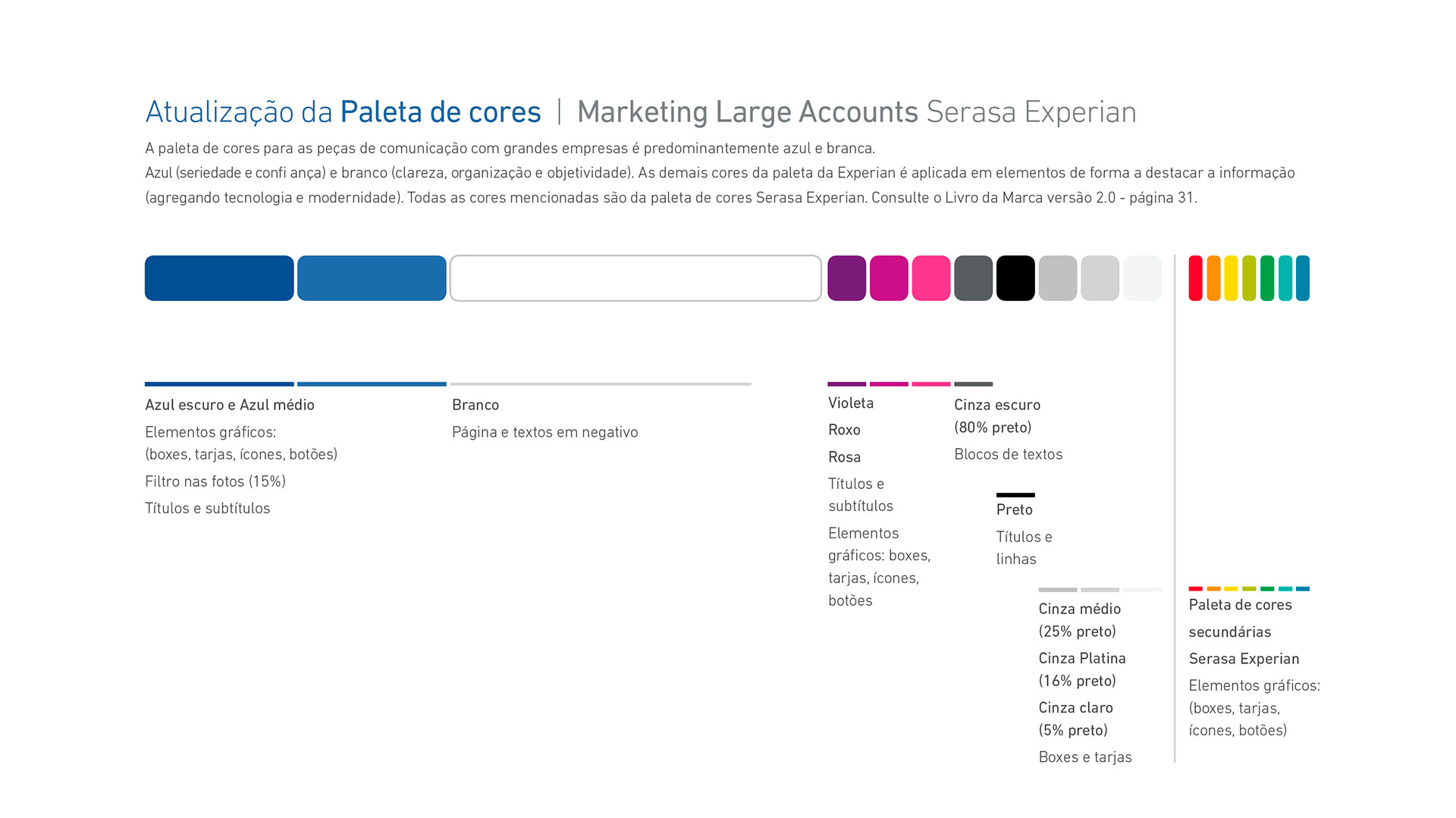1456x818 pixels.
Task: Choose the green secondary palette bar
Action: pos(1267,278)
